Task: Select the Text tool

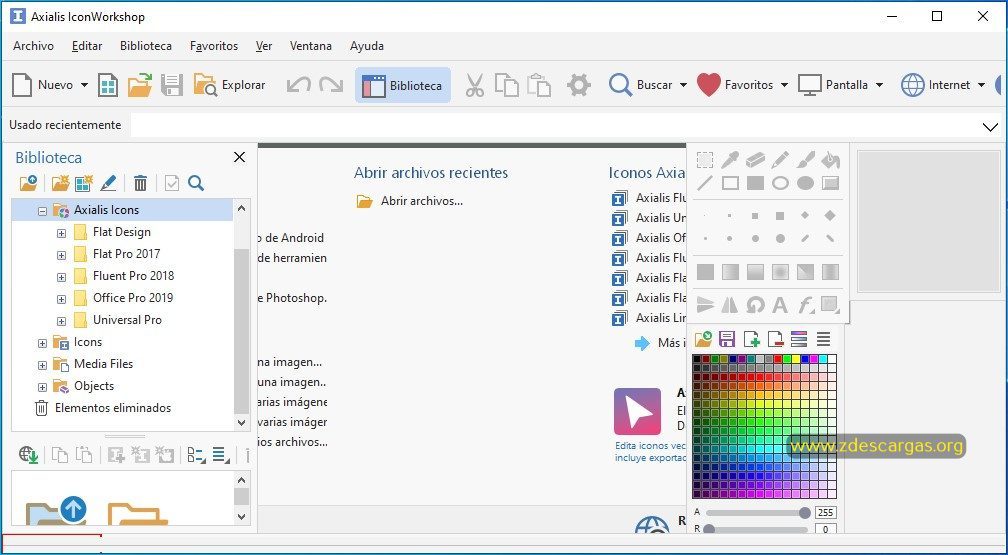Action: (780, 304)
